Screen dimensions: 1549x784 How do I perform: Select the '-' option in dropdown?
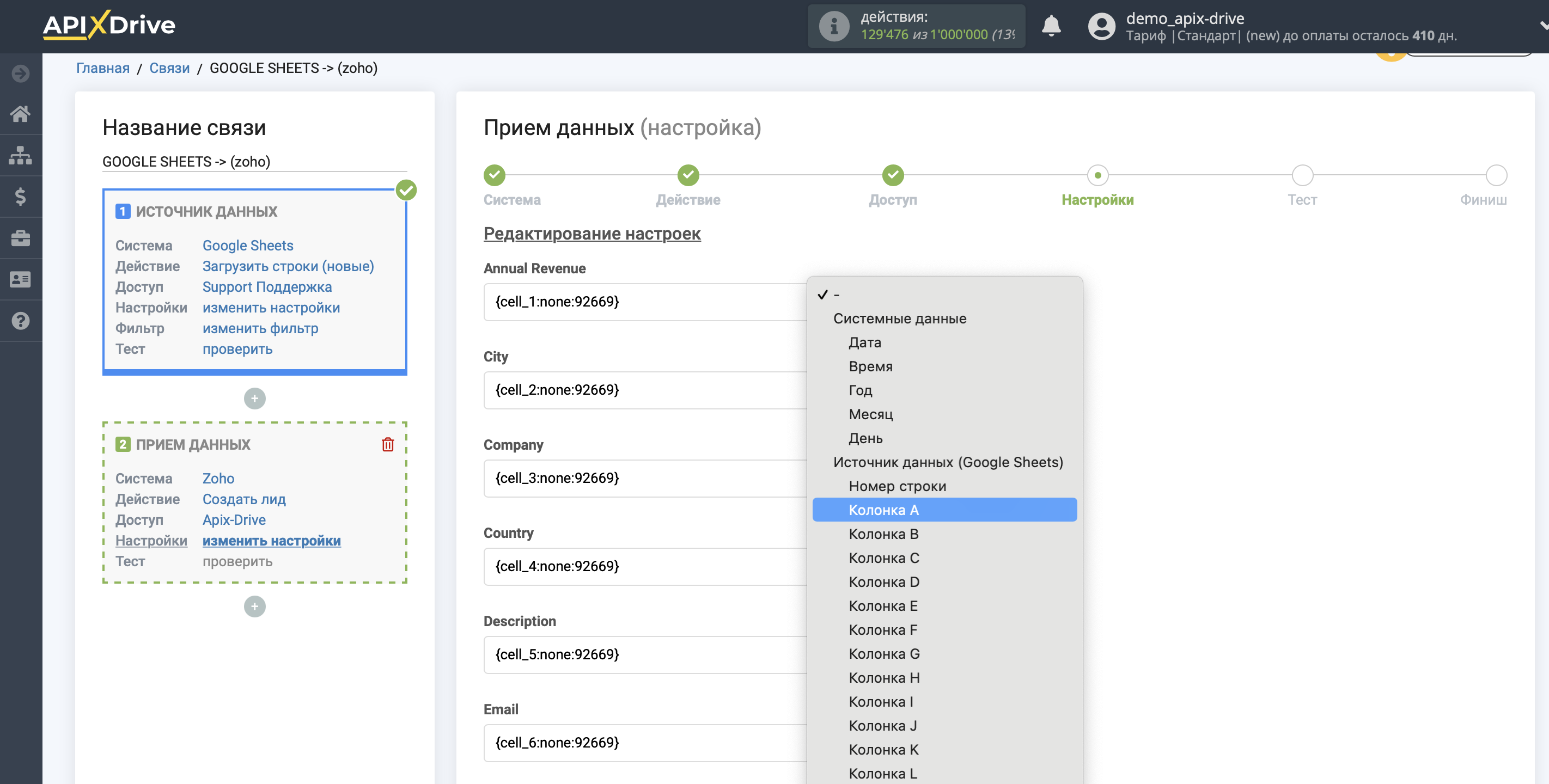point(944,294)
